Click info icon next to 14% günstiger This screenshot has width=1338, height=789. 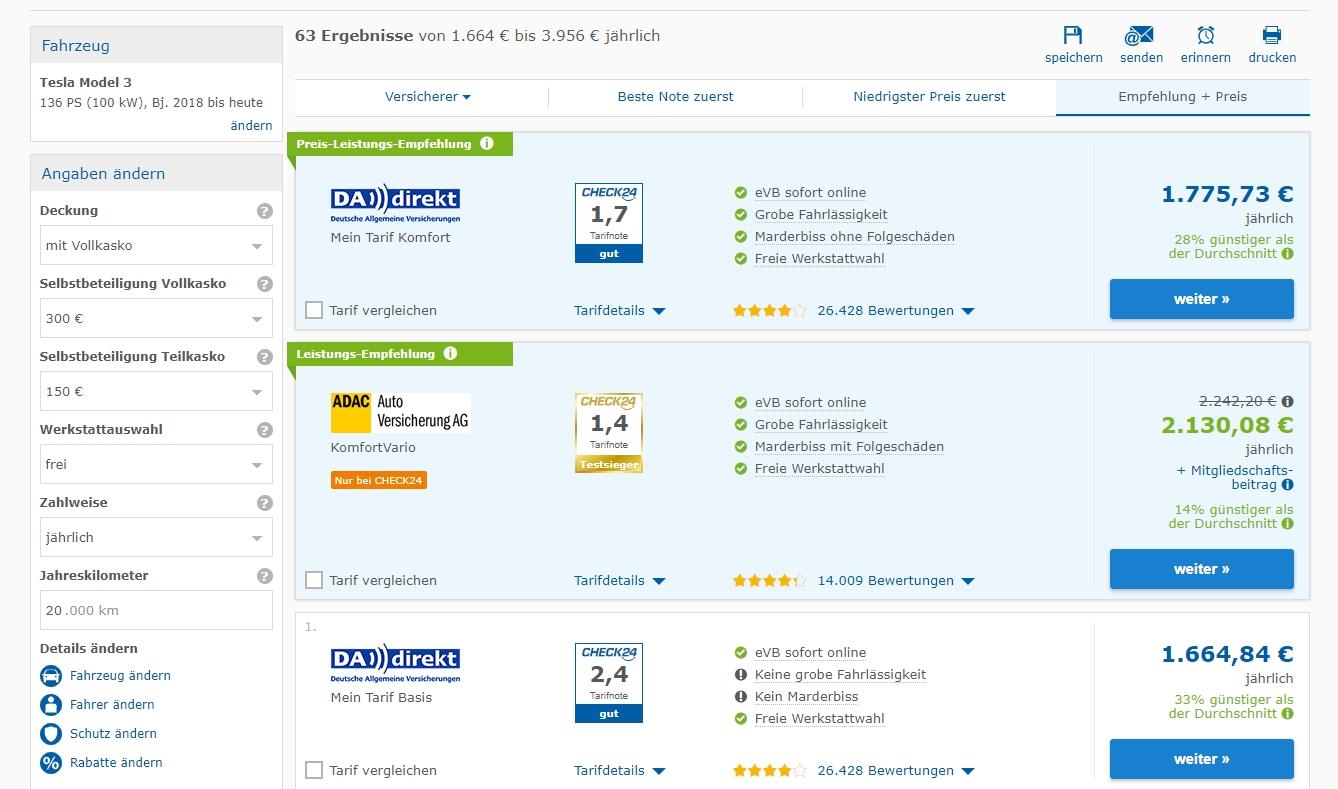pos(1287,524)
